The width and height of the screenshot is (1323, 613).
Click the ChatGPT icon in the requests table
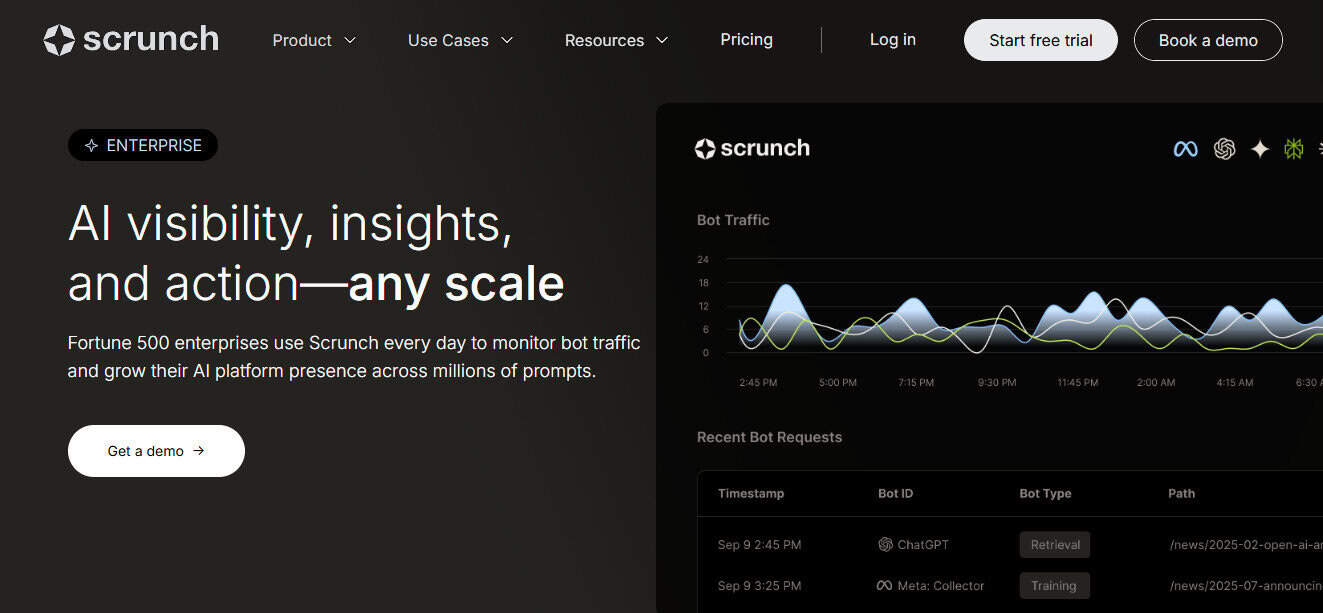pos(885,545)
